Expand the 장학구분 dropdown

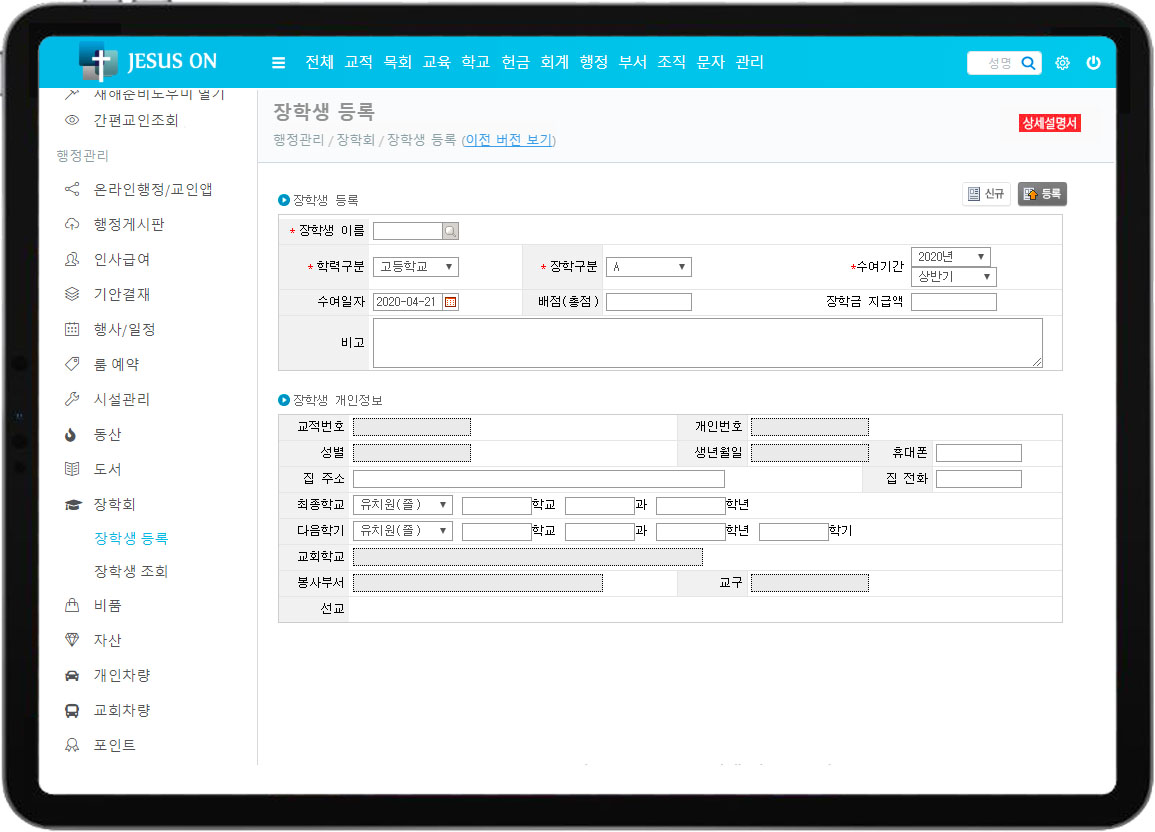(x=648, y=267)
